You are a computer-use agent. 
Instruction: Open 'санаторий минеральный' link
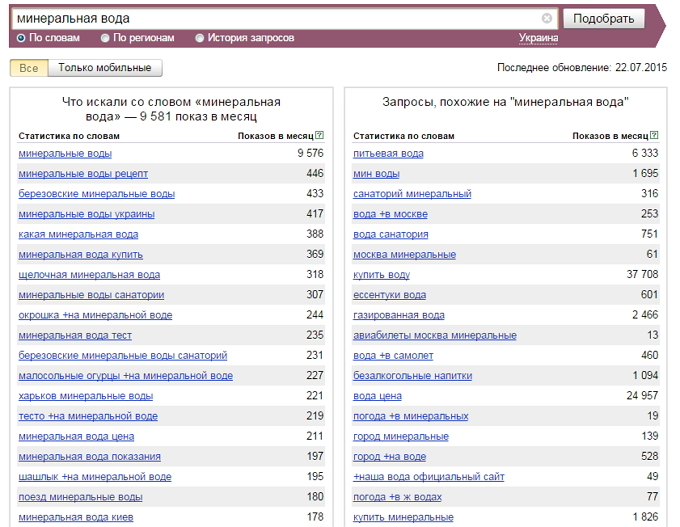(412, 194)
